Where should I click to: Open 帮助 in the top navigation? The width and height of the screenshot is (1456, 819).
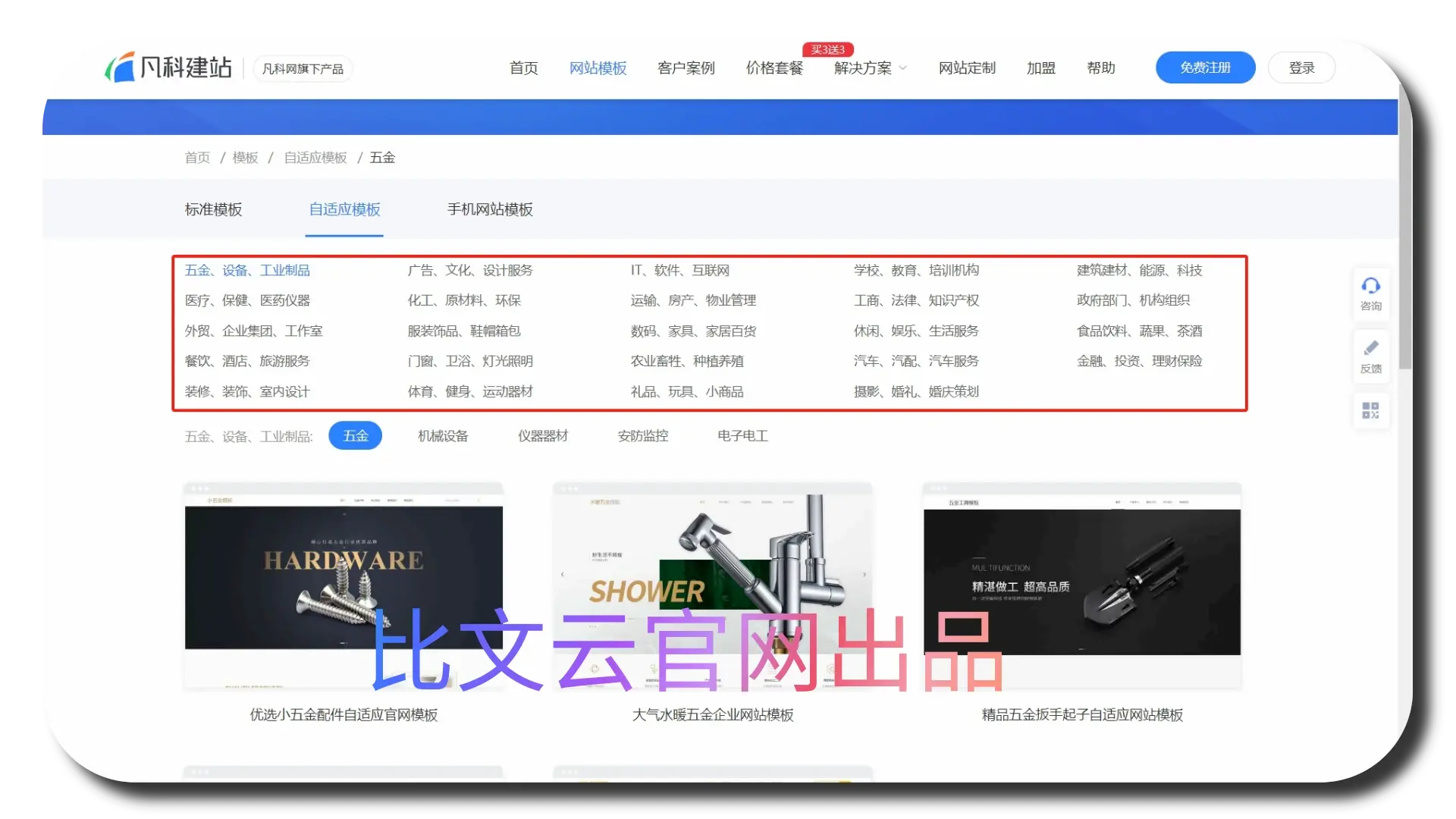[x=1101, y=68]
